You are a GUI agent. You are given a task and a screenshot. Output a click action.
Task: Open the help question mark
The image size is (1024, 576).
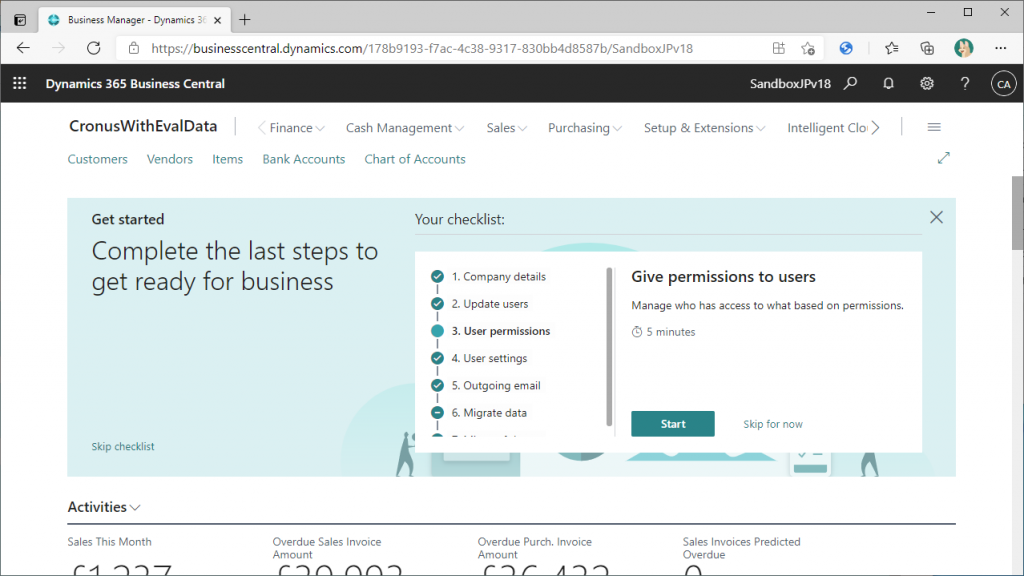pos(965,84)
